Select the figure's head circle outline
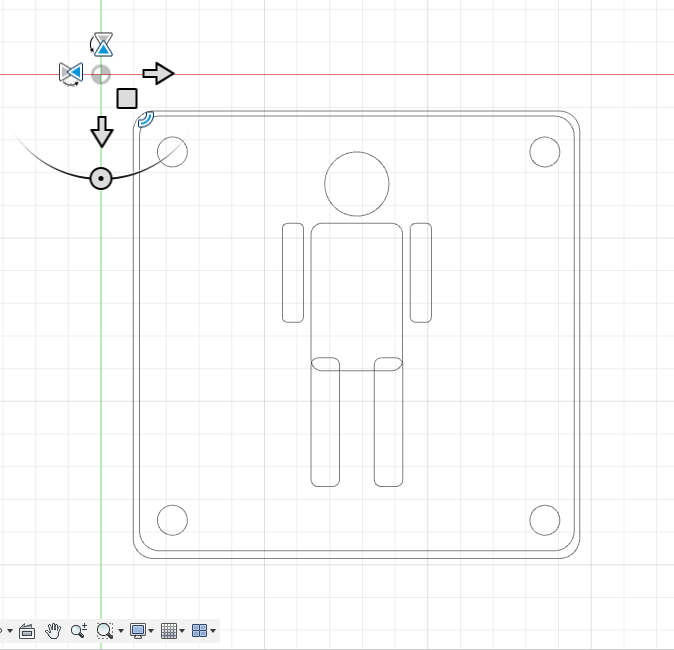The height and width of the screenshot is (650, 674). [x=357, y=152]
